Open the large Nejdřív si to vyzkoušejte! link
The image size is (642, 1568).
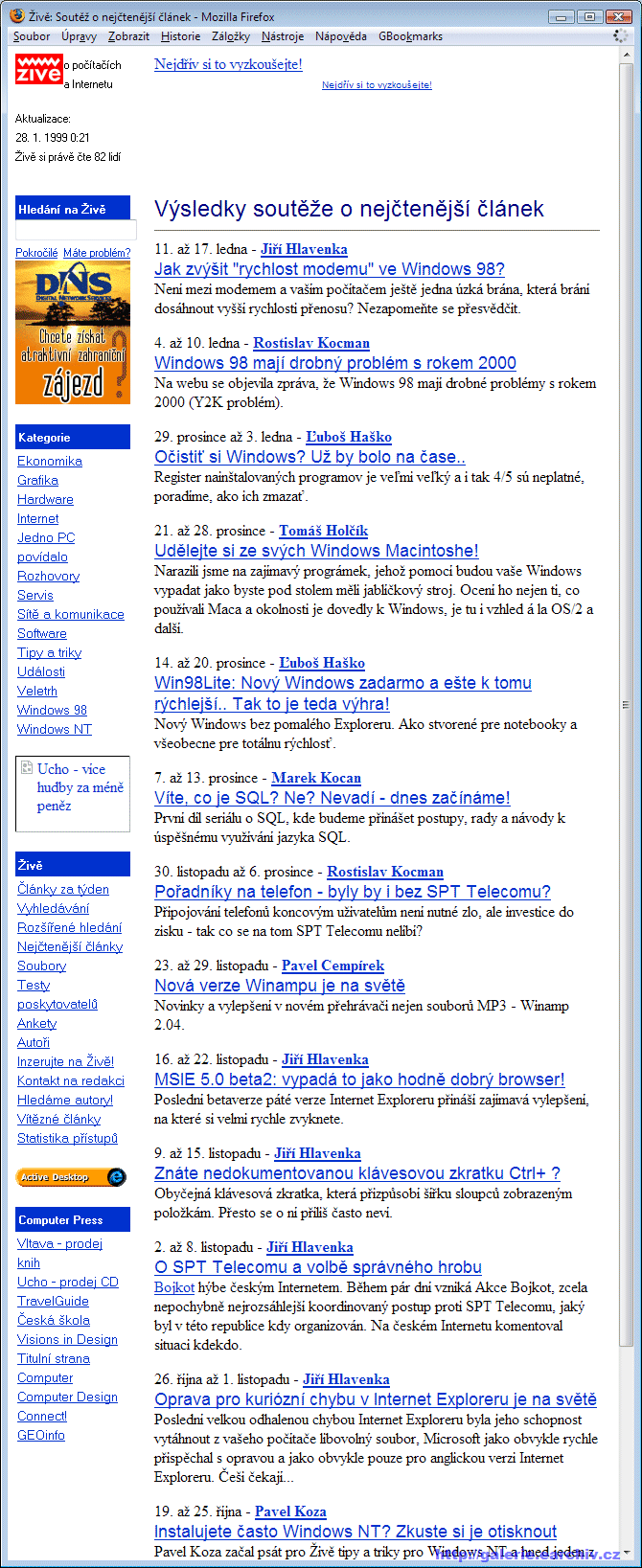coord(228,64)
